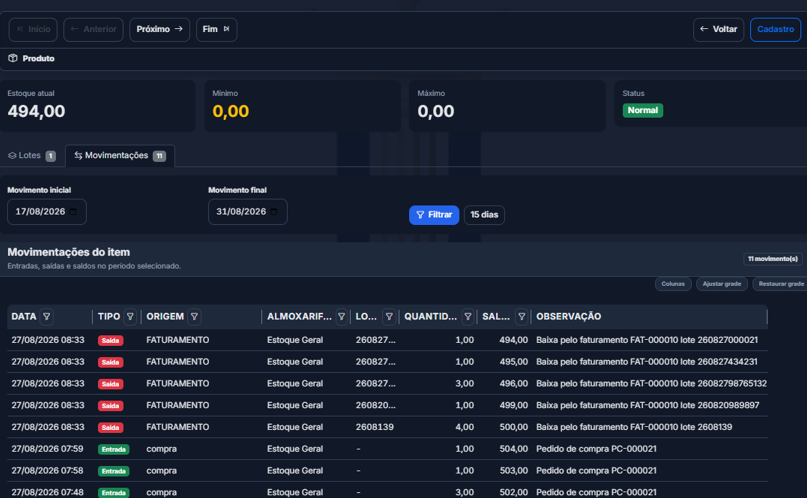Screen dimensions: 807x498
Task: Open the ORIGEM column filter icon
Action: tap(194, 317)
